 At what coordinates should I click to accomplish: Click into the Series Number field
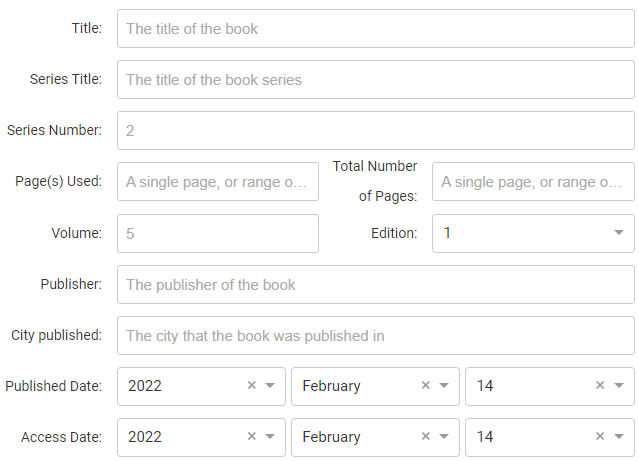coord(375,131)
